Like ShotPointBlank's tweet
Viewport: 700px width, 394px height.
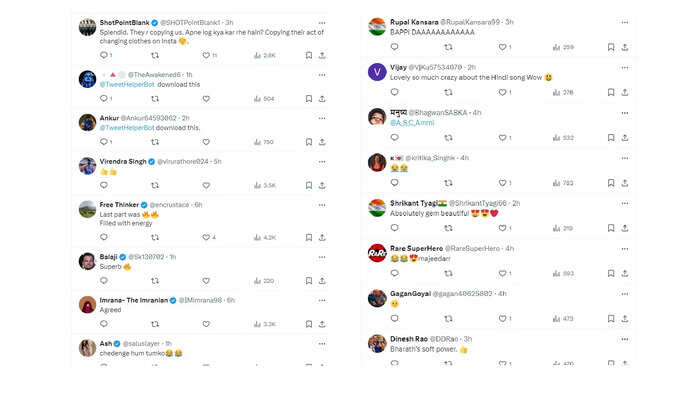[206, 55]
